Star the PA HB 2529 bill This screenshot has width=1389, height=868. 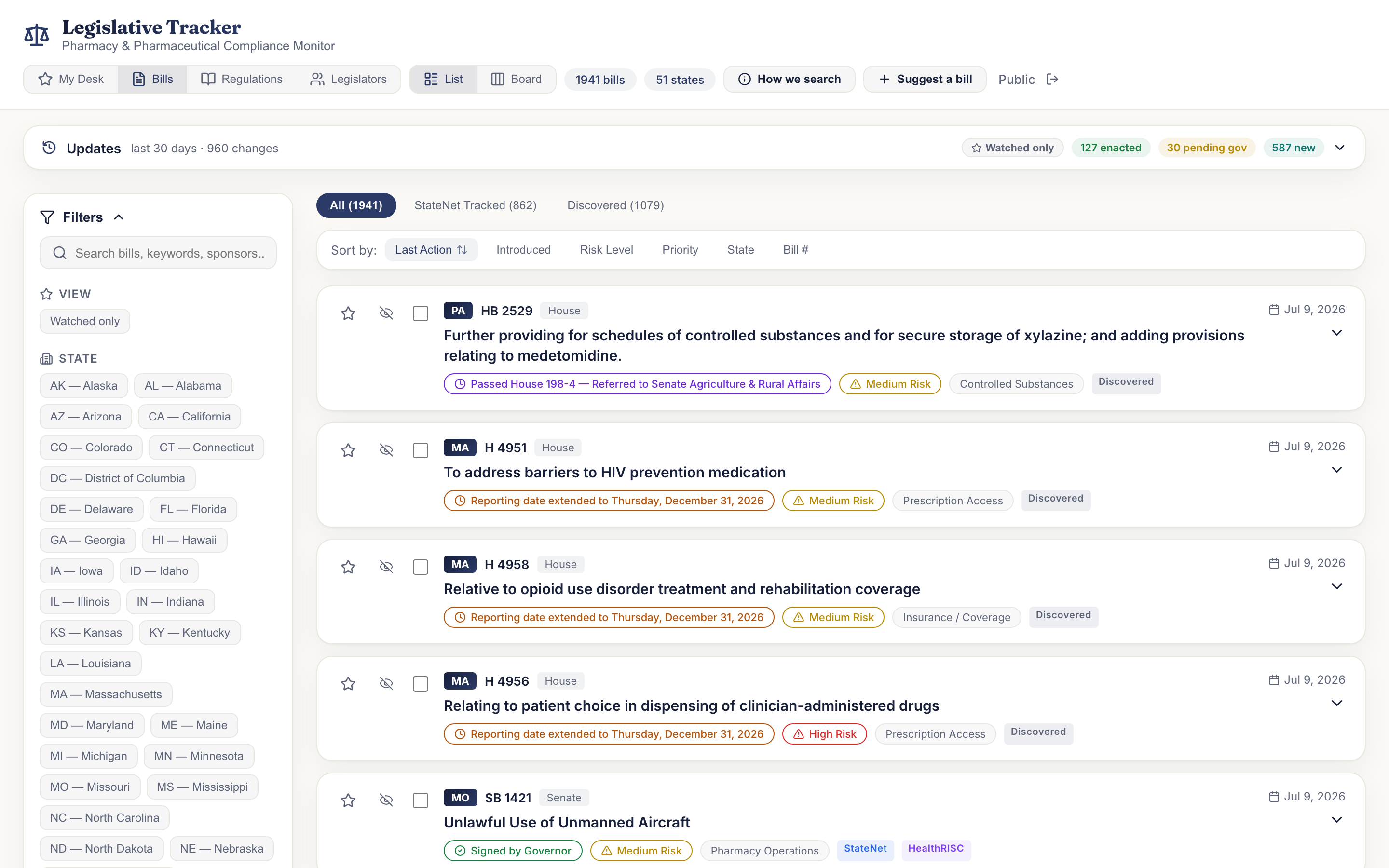(348, 313)
